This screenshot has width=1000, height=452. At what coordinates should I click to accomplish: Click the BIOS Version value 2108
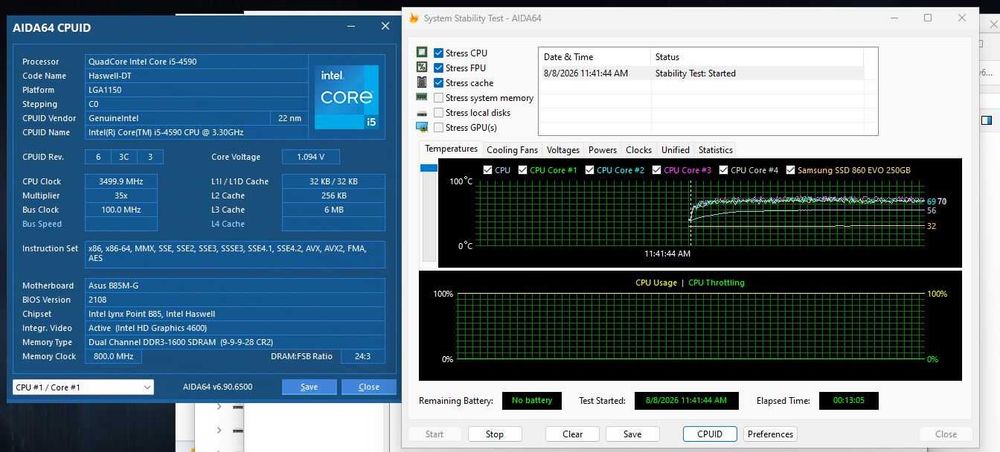tap(235, 300)
